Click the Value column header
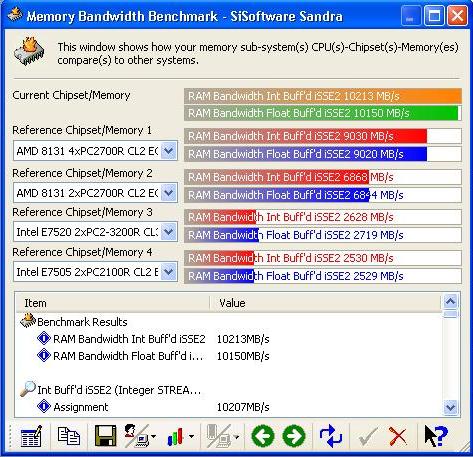The height and width of the screenshot is (457, 473). (326, 303)
